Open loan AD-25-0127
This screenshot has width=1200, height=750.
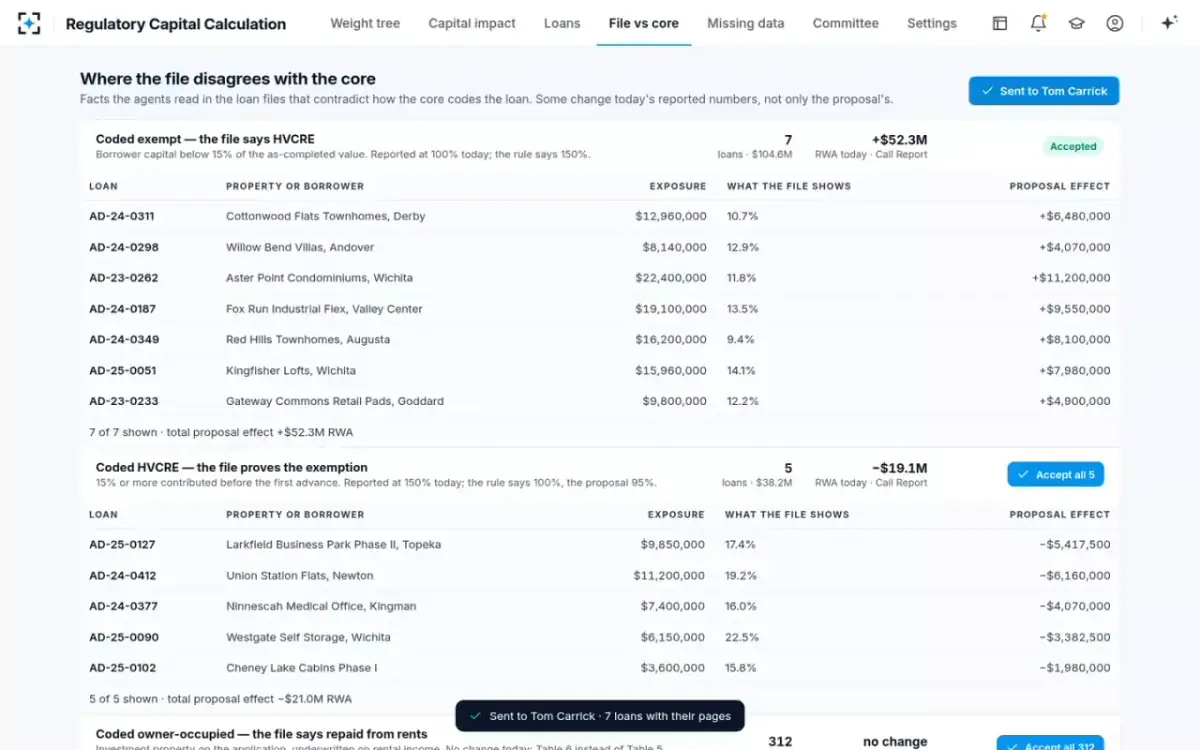tap(122, 545)
